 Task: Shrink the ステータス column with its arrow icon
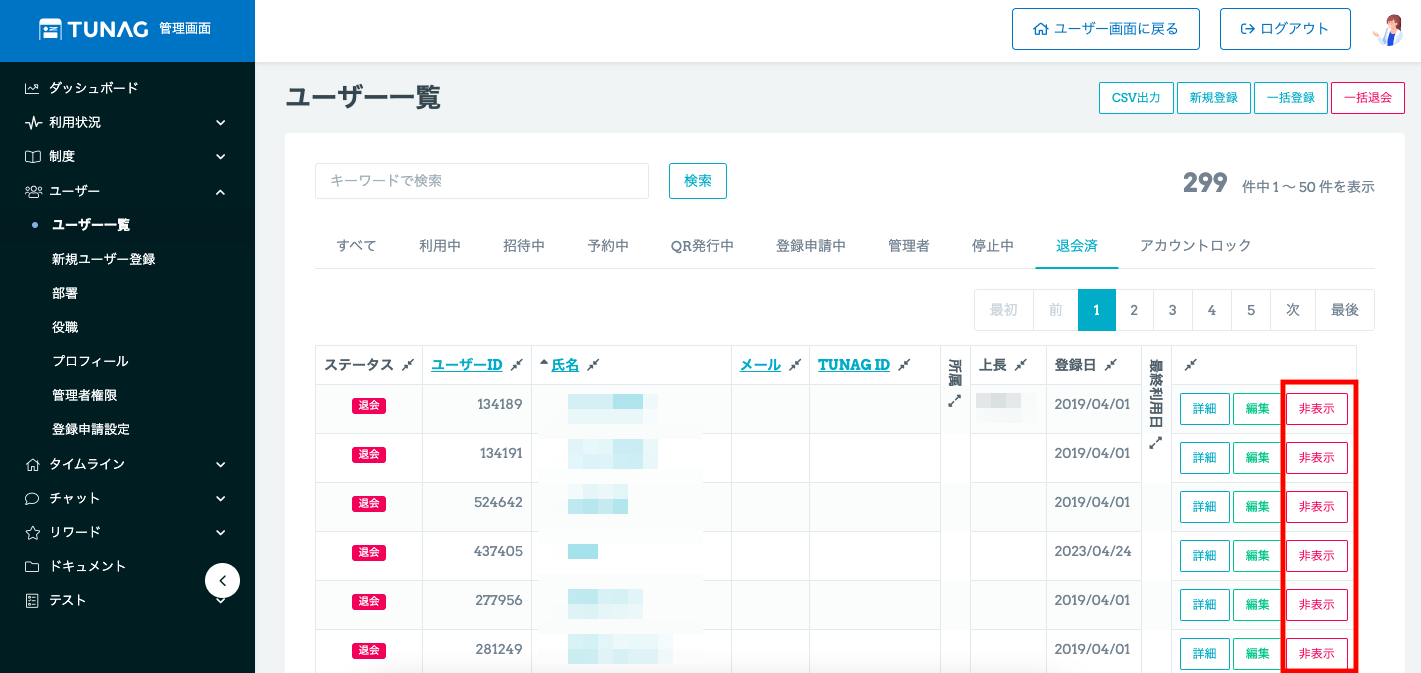[407, 366]
